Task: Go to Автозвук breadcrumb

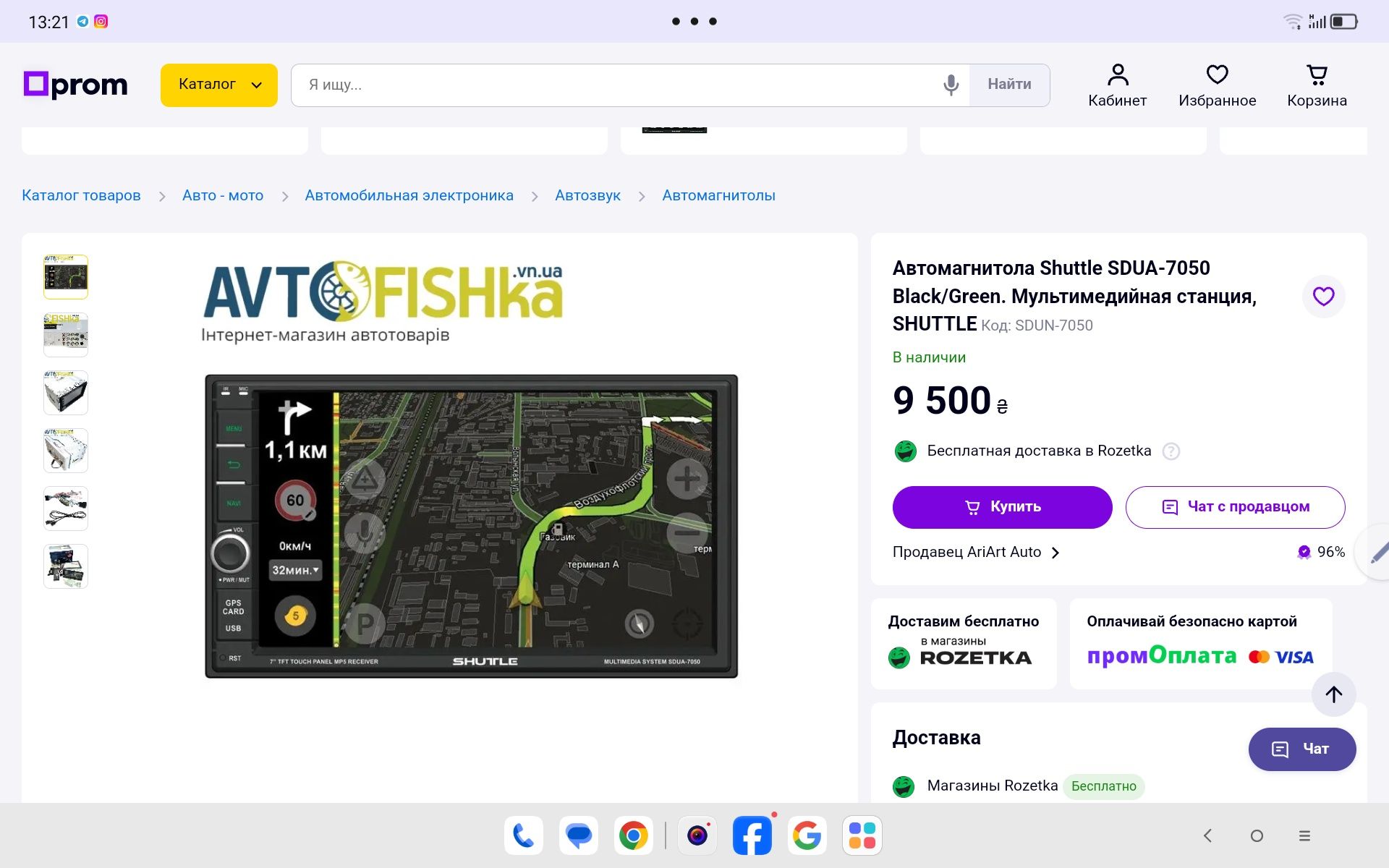Action: coord(587,195)
